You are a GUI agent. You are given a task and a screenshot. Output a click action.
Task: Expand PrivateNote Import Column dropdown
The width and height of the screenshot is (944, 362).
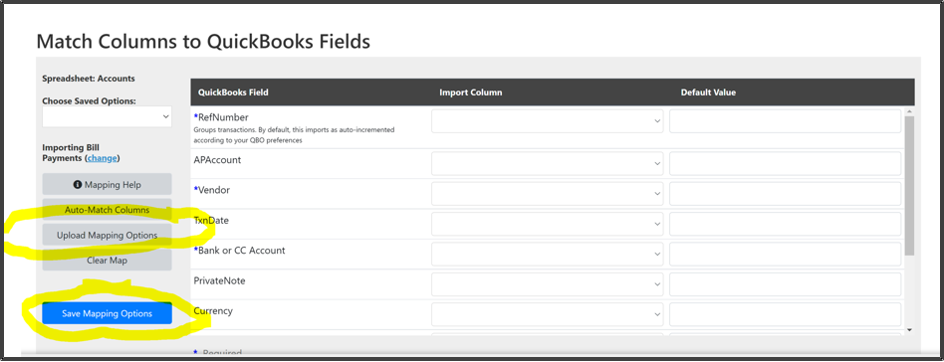[x=547, y=284]
